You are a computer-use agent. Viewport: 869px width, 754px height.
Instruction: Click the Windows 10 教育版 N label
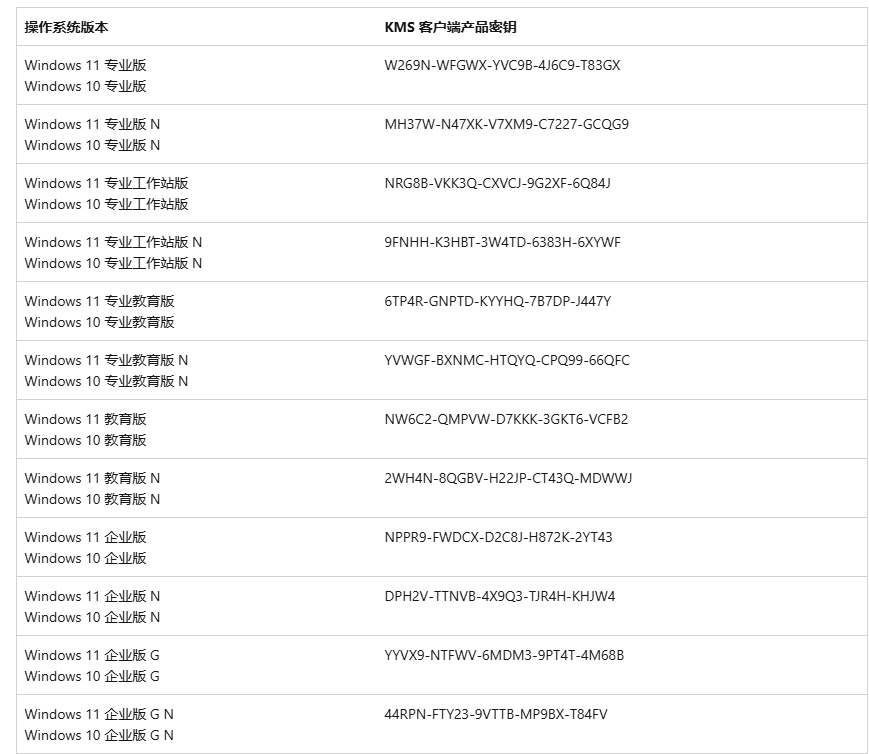click(92, 499)
